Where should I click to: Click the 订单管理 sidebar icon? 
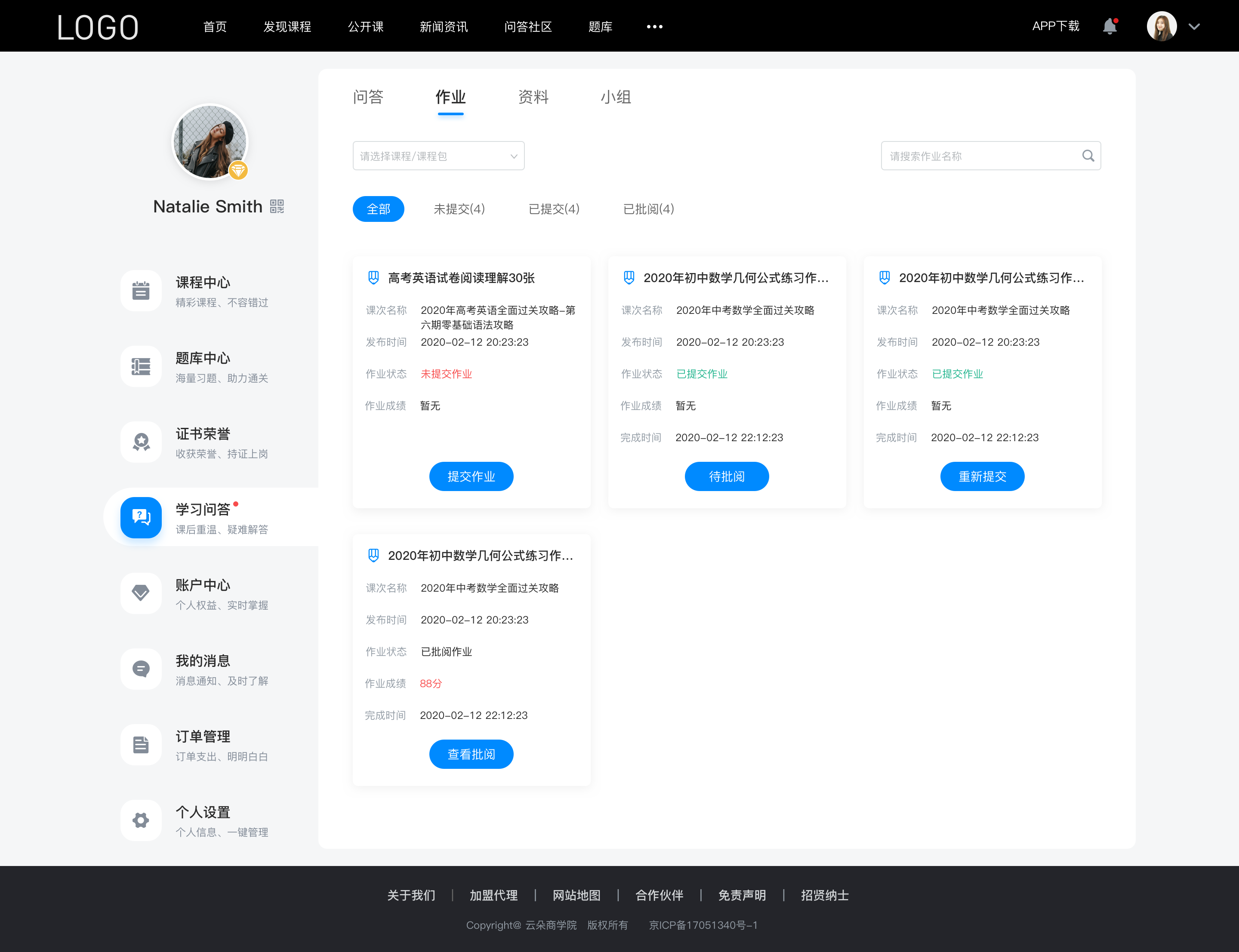point(140,745)
